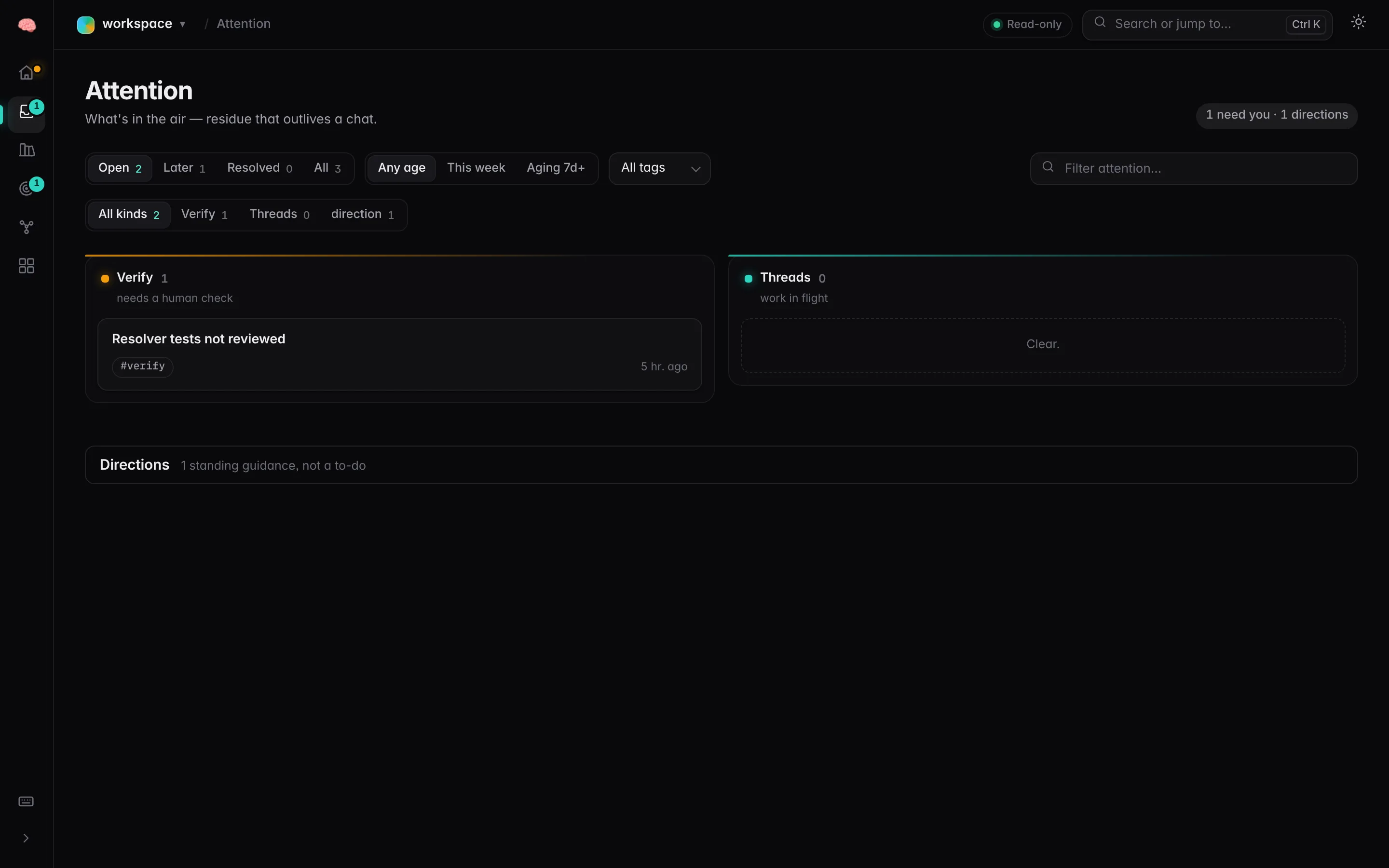Click the 1 need you summary pill
The image size is (1389, 868).
tap(1277, 115)
